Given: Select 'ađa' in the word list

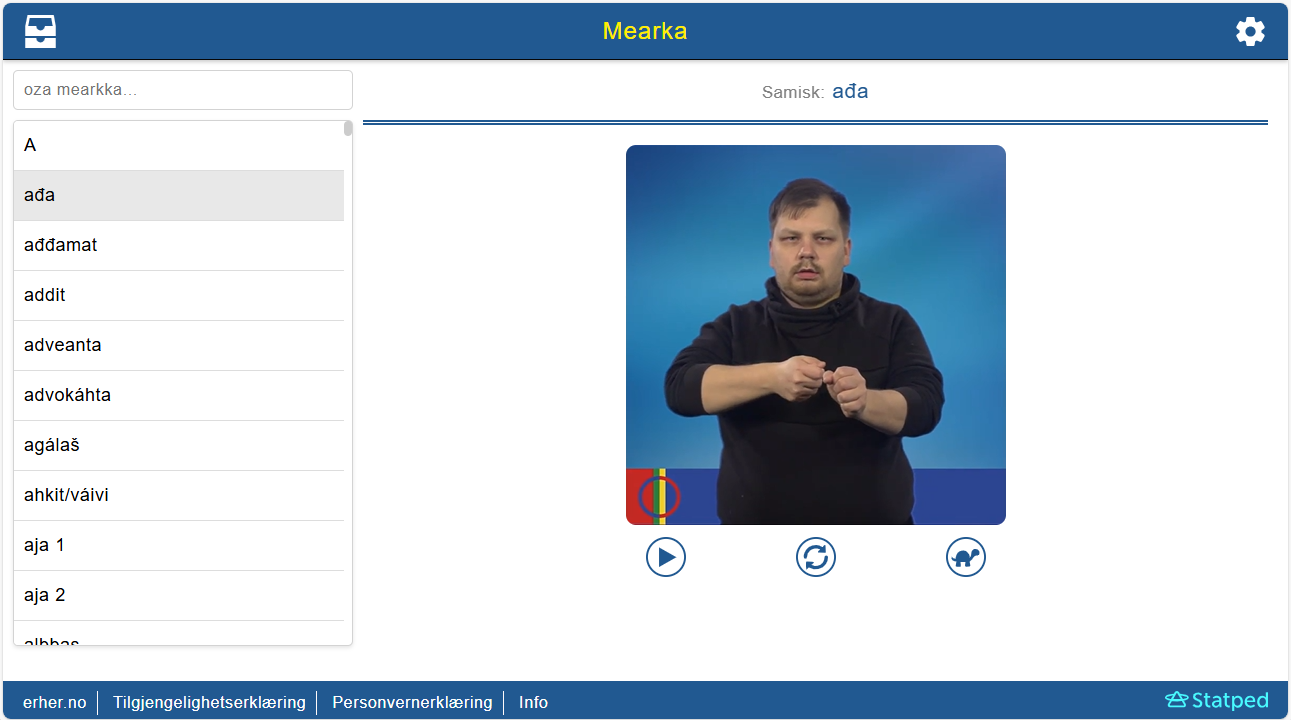Looking at the screenshot, I should click(x=179, y=195).
